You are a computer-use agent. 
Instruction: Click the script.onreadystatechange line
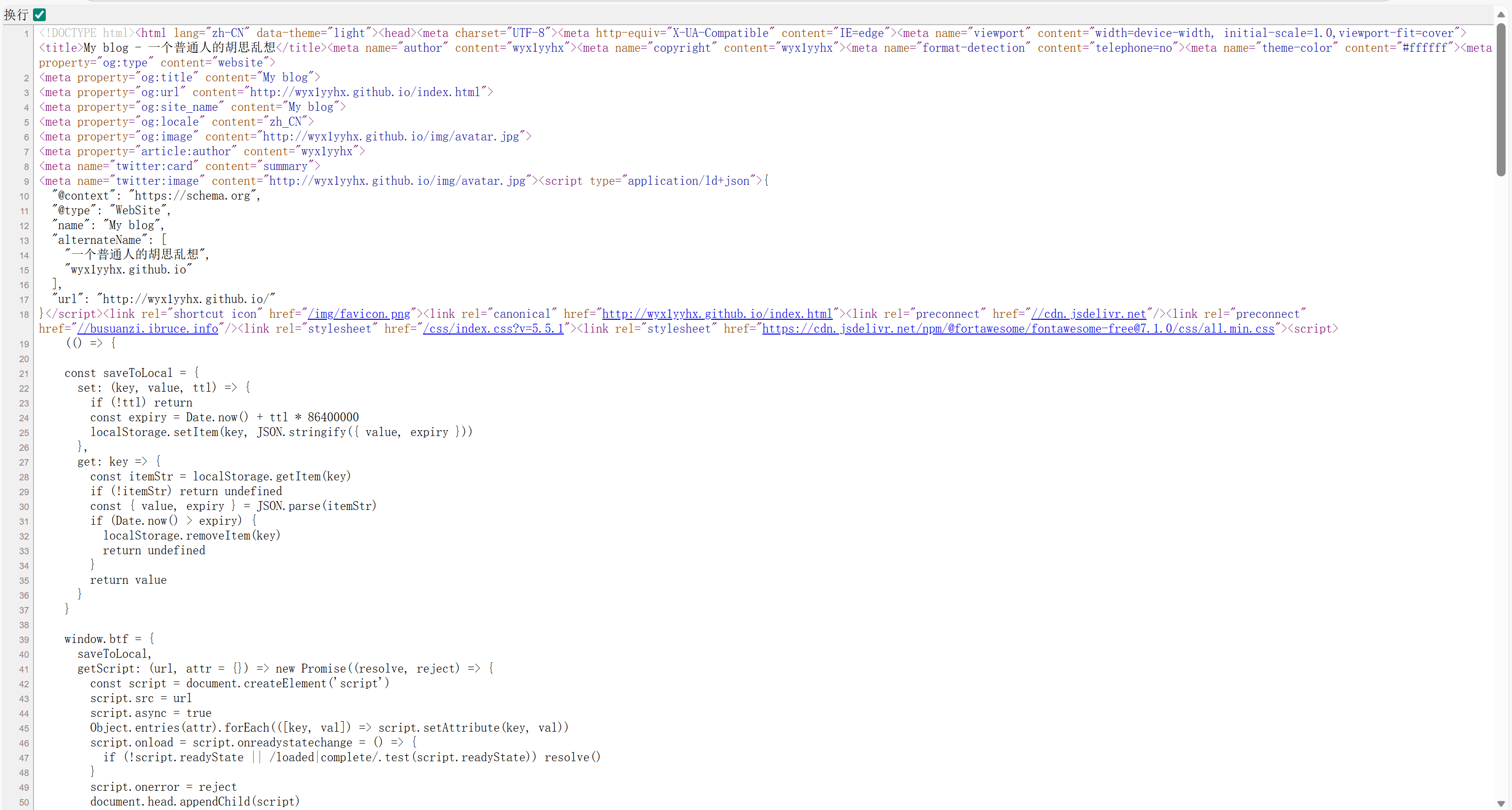[254, 742]
